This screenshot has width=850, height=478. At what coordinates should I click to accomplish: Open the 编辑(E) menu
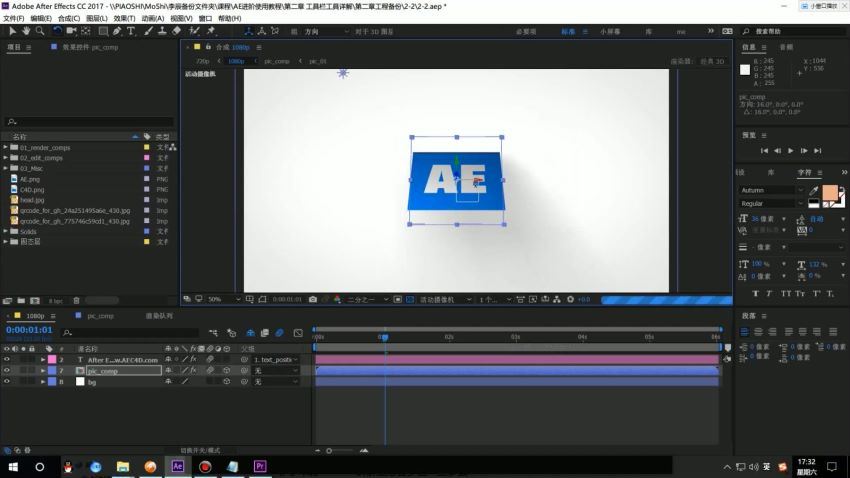point(41,18)
